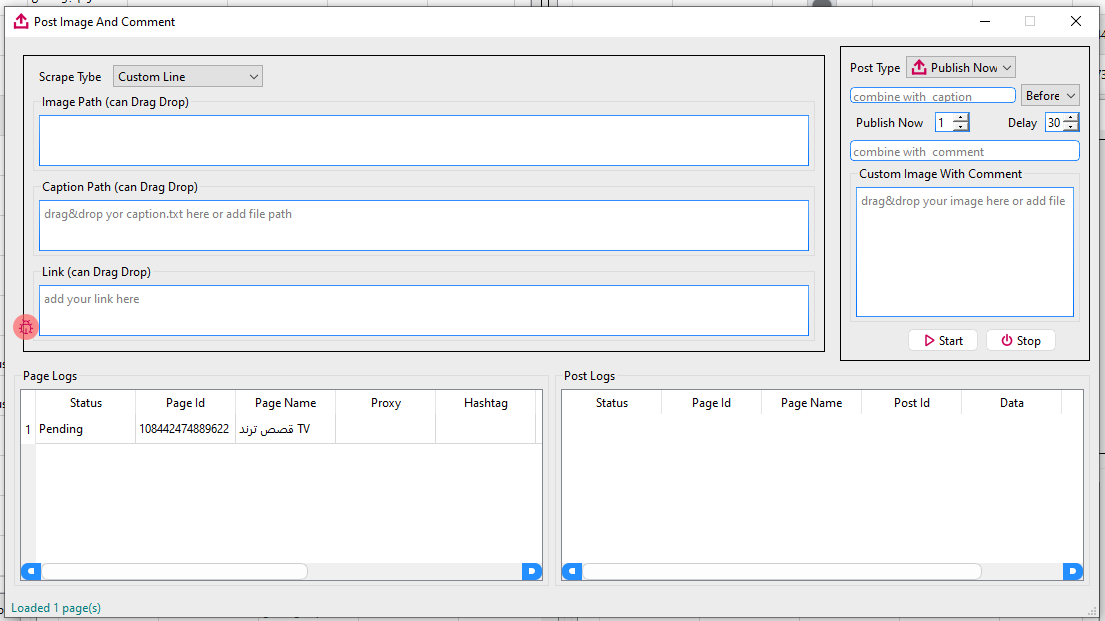
Task: Click the red bug icon on the left edge
Action: pyautogui.click(x=25, y=326)
